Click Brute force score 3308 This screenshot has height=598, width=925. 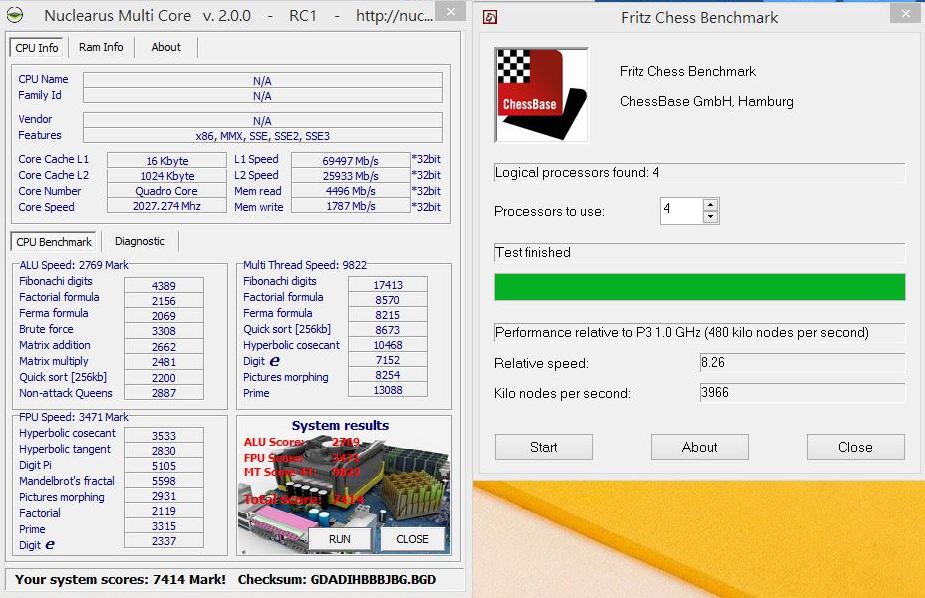pos(164,331)
